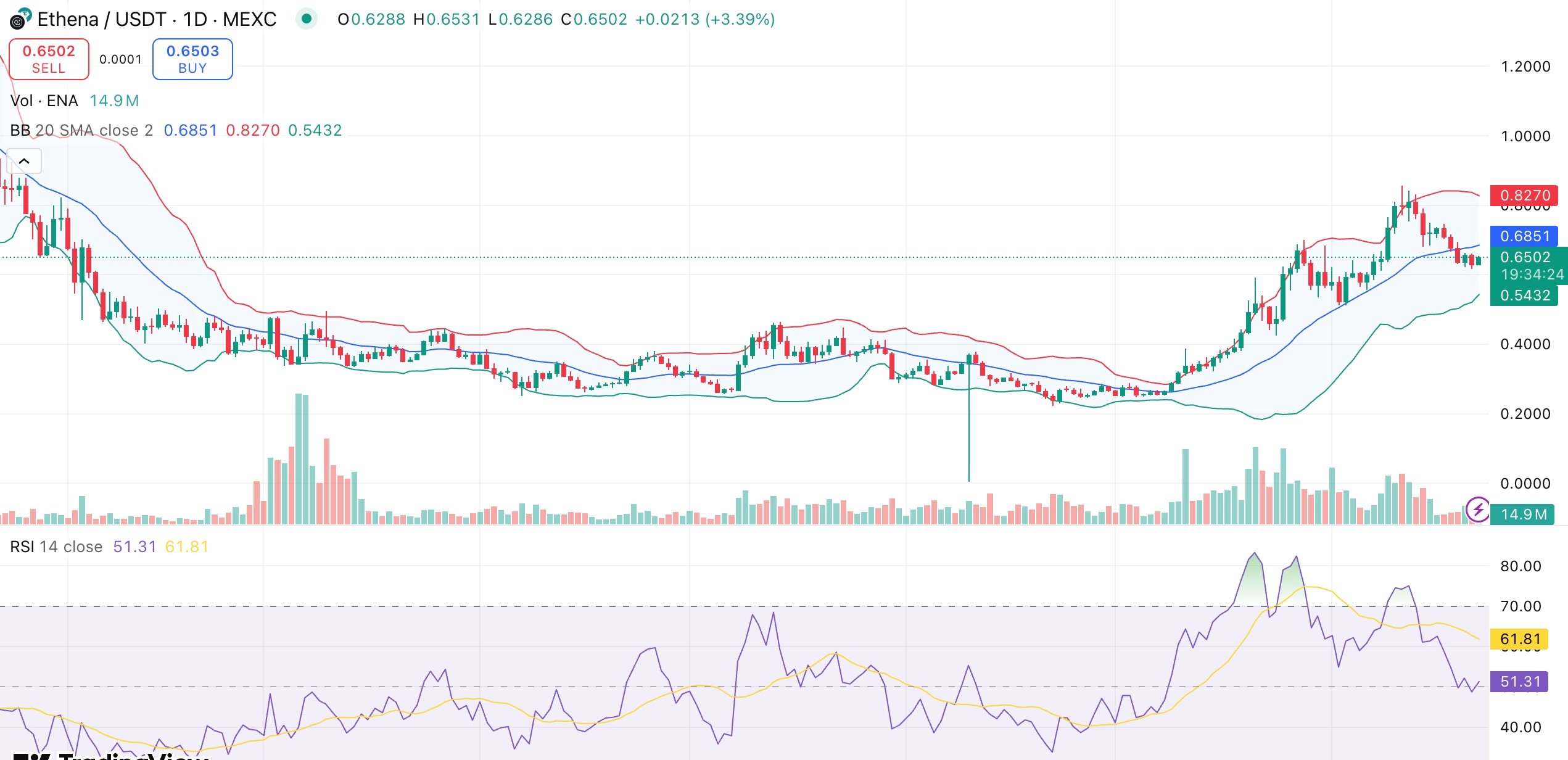Toggle visibility of the BB indicator
The height and width of the screenshot is (760, 1568).
(x=370, y=130)
